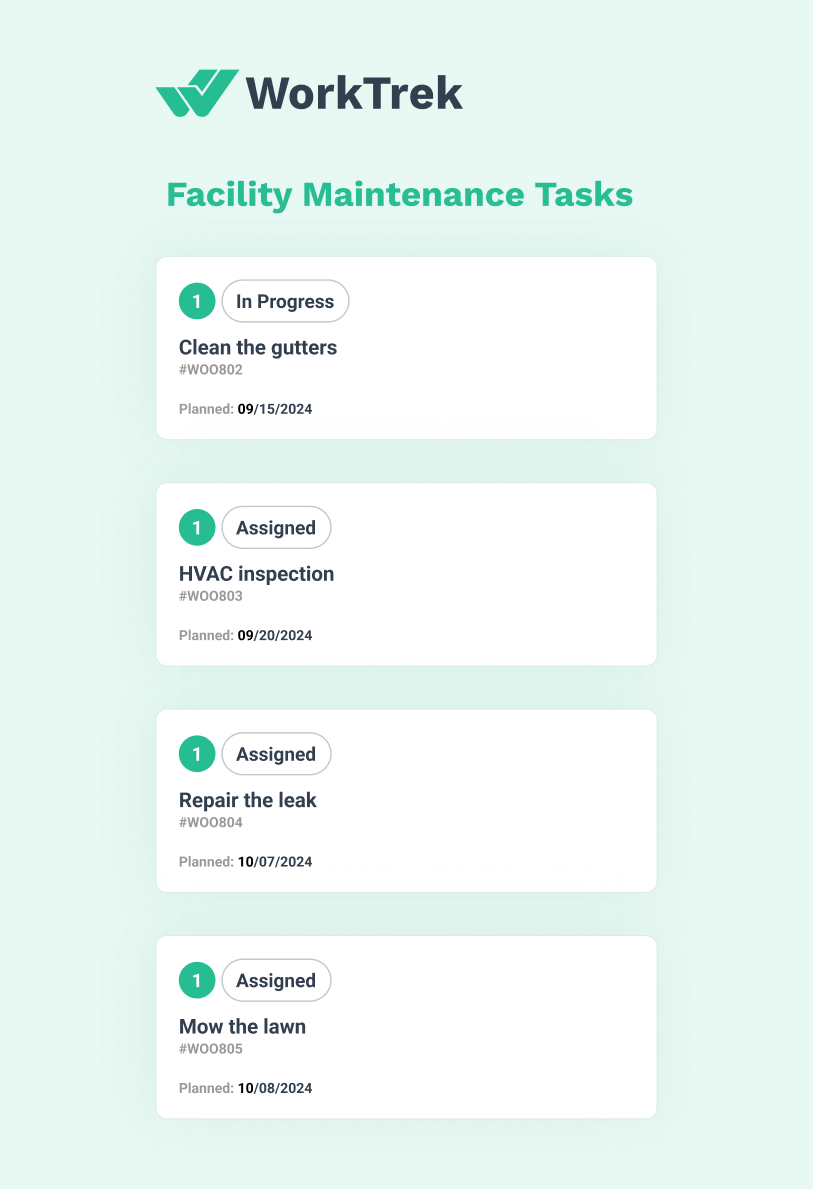
Task: Open the status selector on Clean the gutters
Action: pyautogui.click(x=285, y=301)
